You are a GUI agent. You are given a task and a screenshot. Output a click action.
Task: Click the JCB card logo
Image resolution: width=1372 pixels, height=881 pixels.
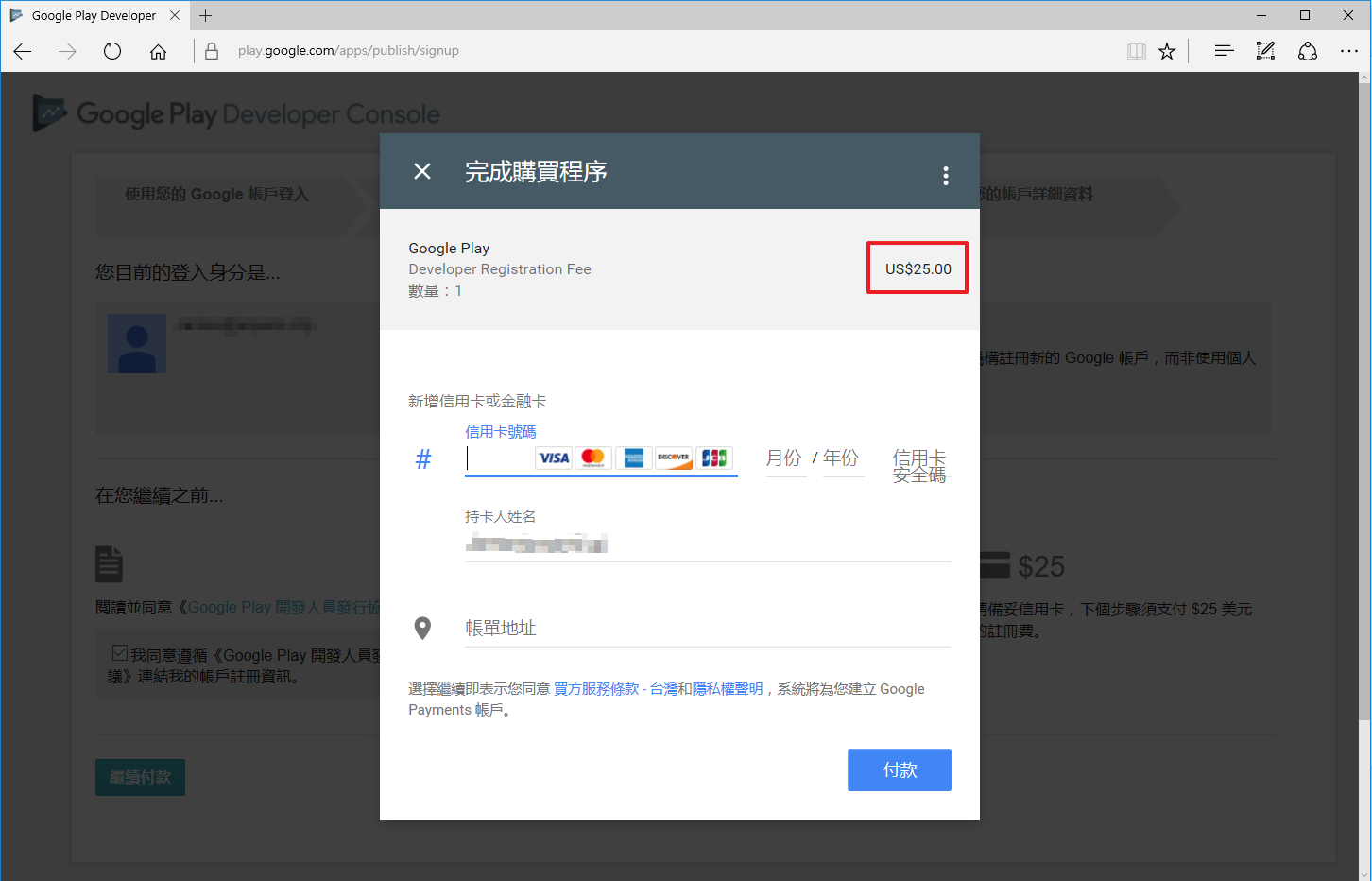tap(713, 458)
